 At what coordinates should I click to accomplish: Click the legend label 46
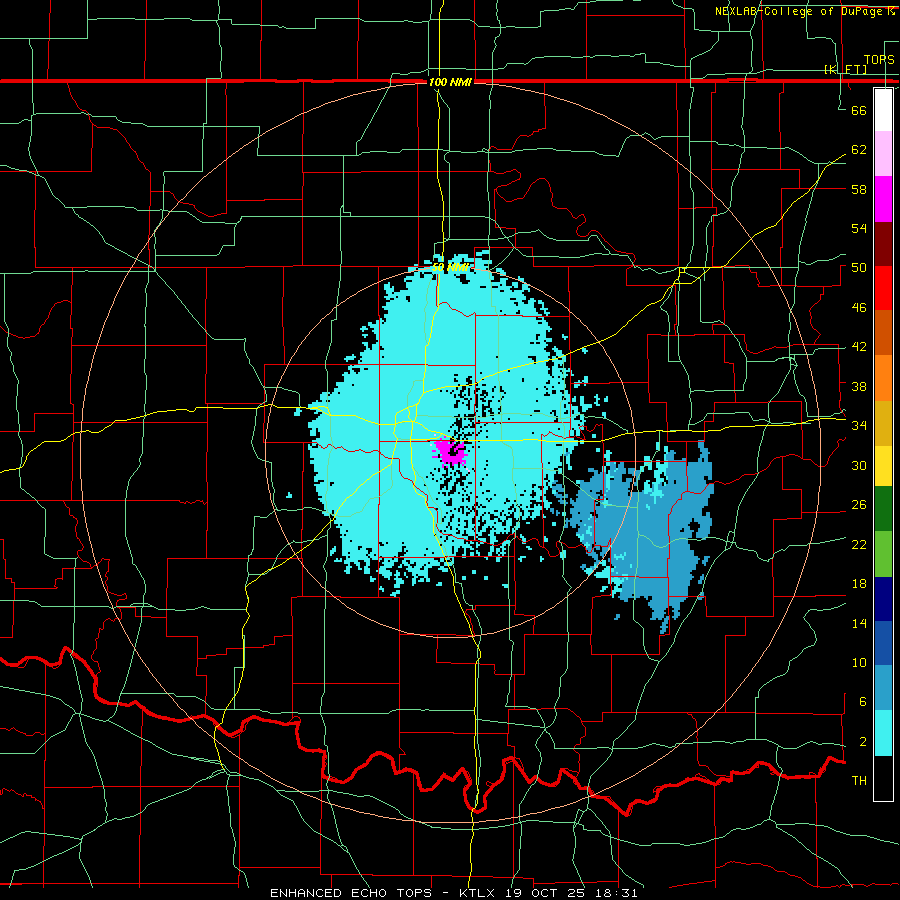coord(859,307)
